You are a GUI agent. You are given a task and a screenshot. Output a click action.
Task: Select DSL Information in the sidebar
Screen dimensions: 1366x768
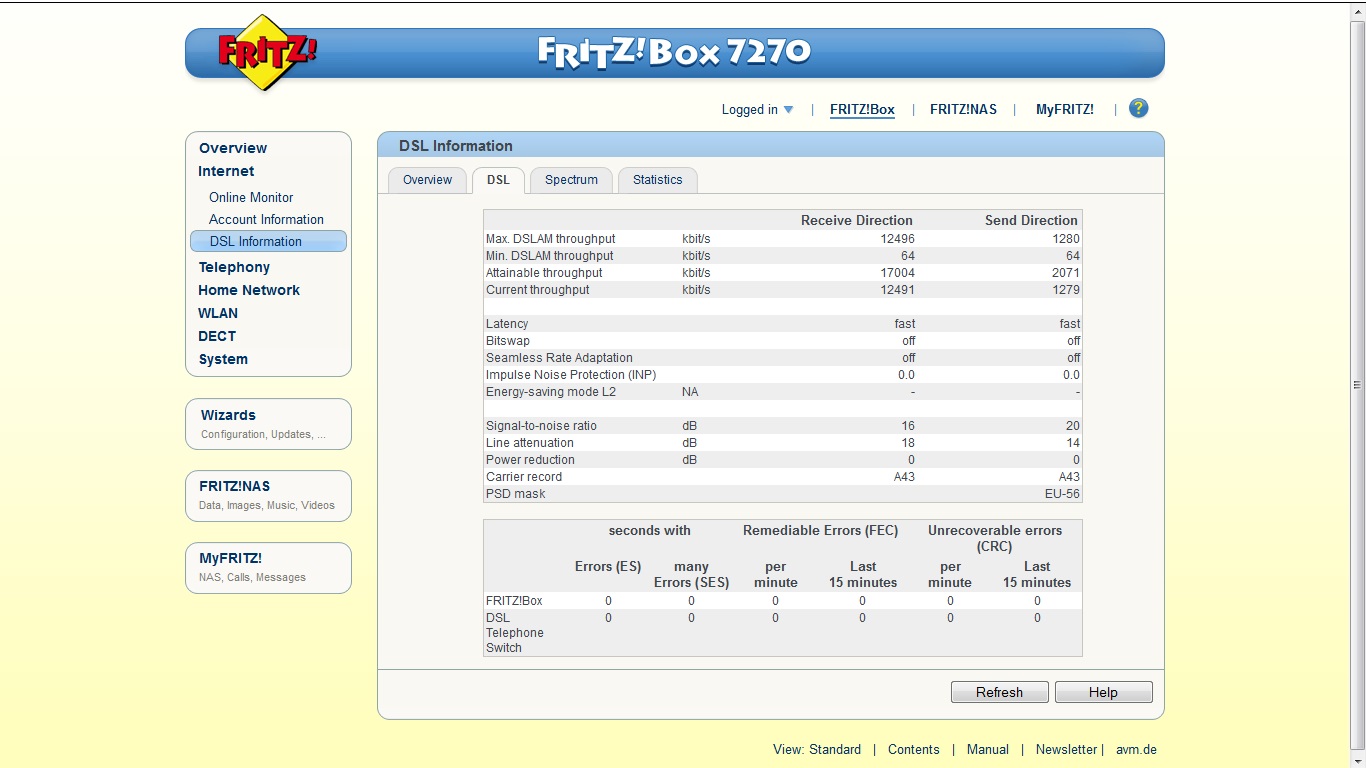coord(268,241)
